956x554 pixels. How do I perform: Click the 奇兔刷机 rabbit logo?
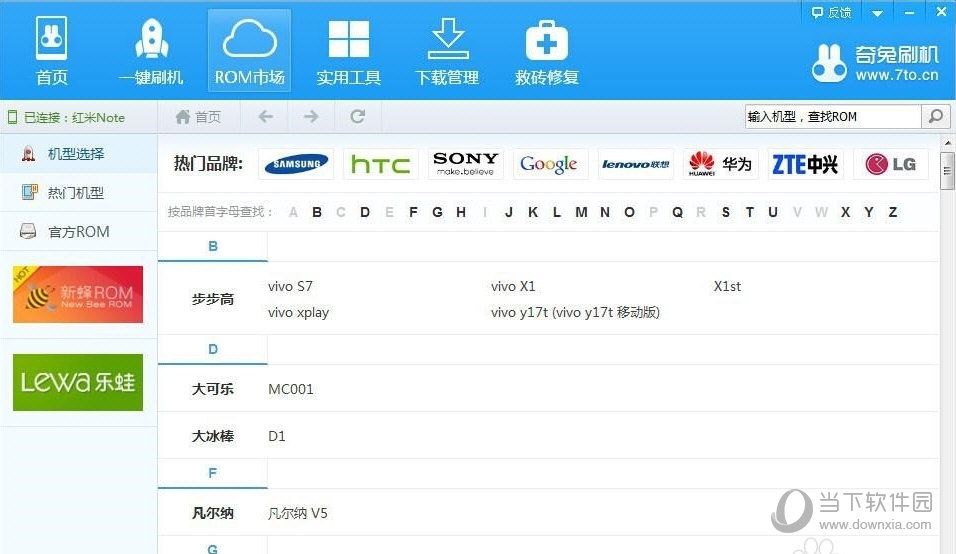[829, 63]
